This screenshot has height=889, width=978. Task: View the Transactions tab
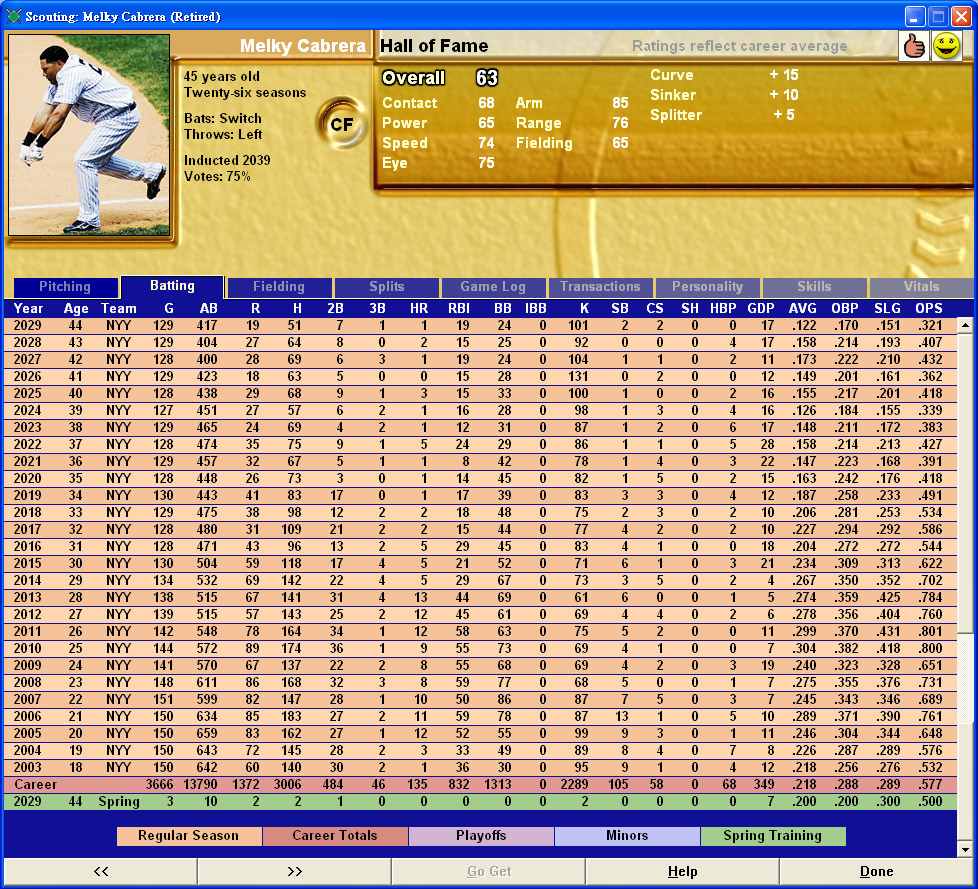pyautogui.click(x=600, y=287)
